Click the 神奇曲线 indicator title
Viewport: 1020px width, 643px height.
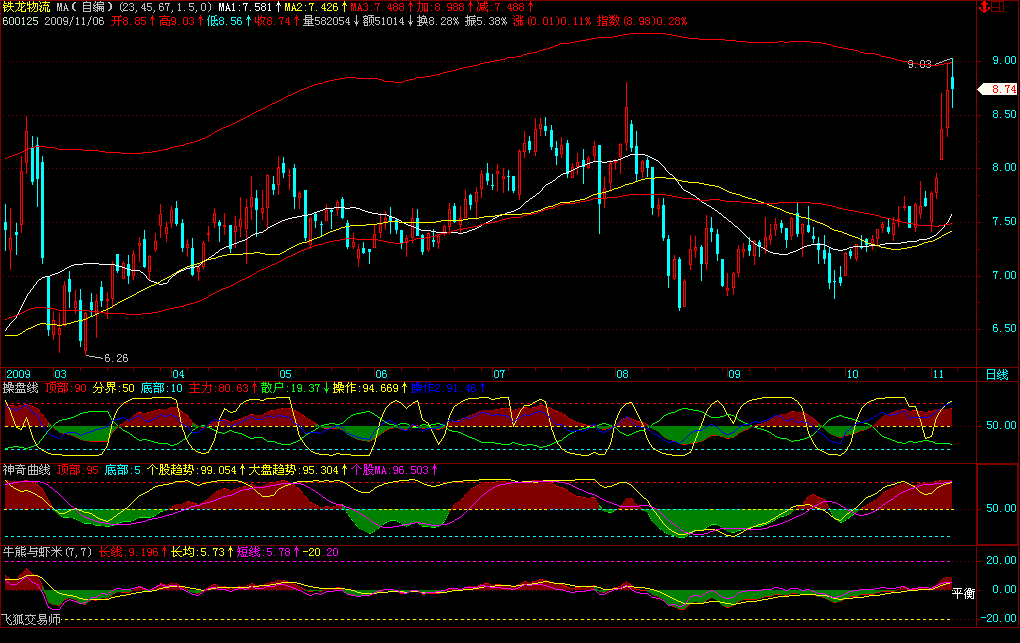[x=26, y=469]
